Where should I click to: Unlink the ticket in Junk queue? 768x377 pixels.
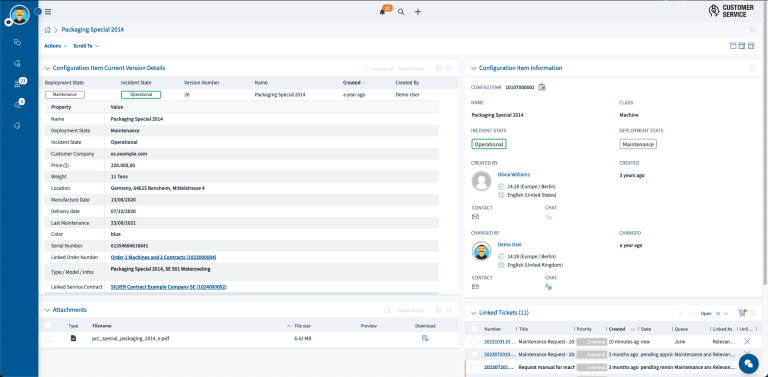click(747, 341)
